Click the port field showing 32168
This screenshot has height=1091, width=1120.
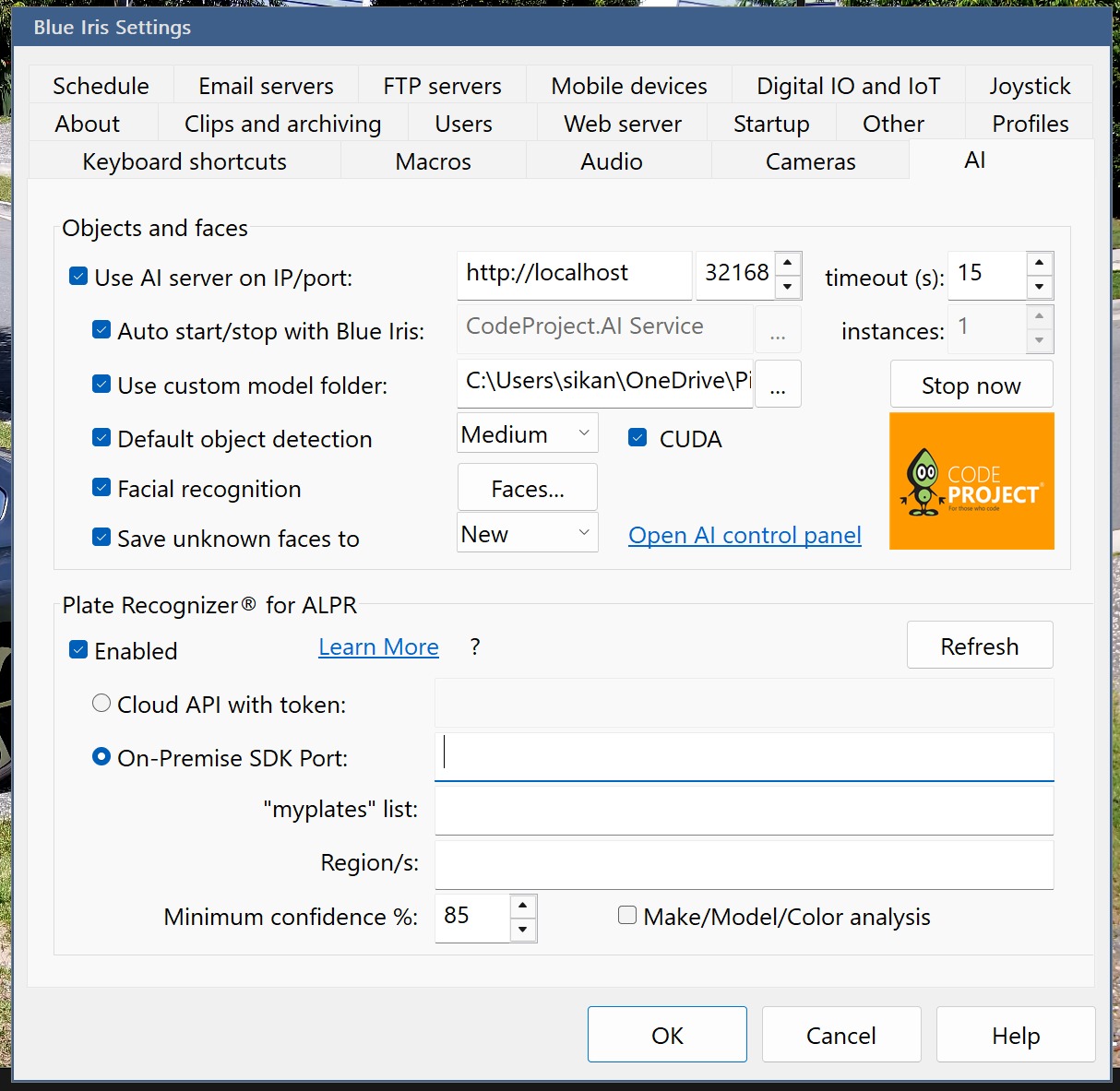point(736,275)
